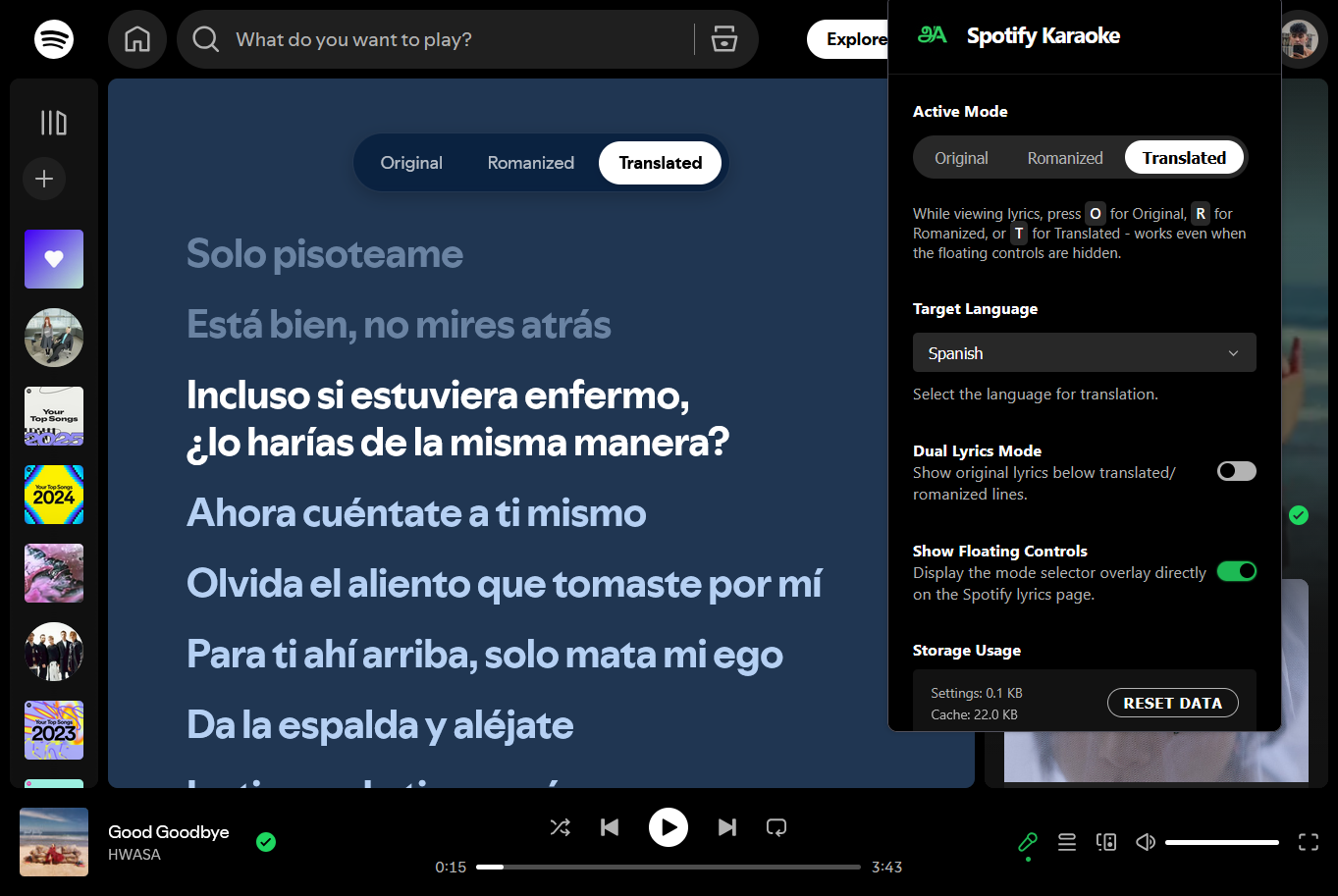Image resolution: width=1338 pixels, height=896 pixels.
Task: Open Target Language Spanish dropdown
Action: 1085,353
